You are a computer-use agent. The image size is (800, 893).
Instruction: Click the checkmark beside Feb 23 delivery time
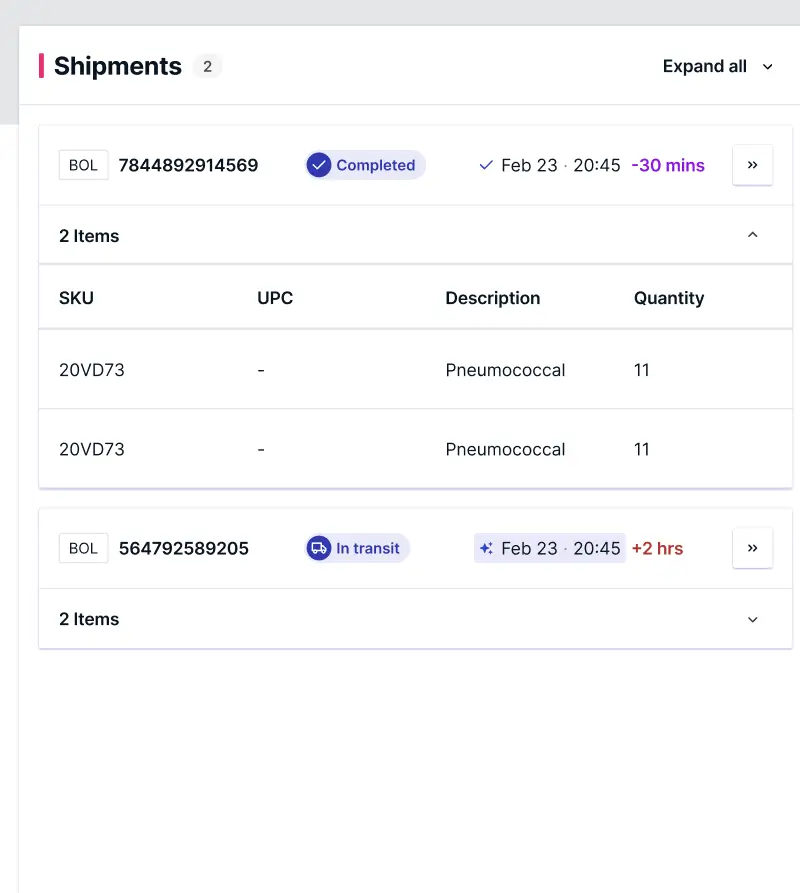coord(486,165)
